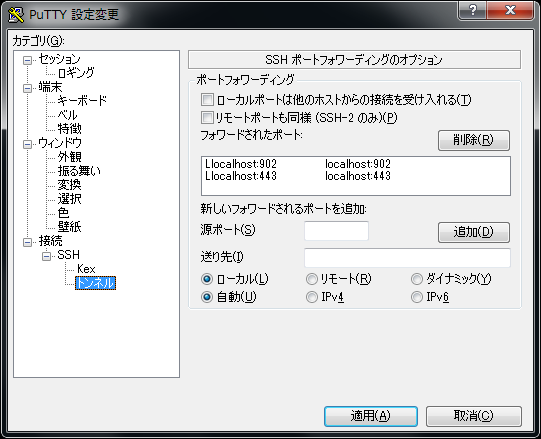Click the 追加(D) button
541x439 pixels.
pos(474,232)
